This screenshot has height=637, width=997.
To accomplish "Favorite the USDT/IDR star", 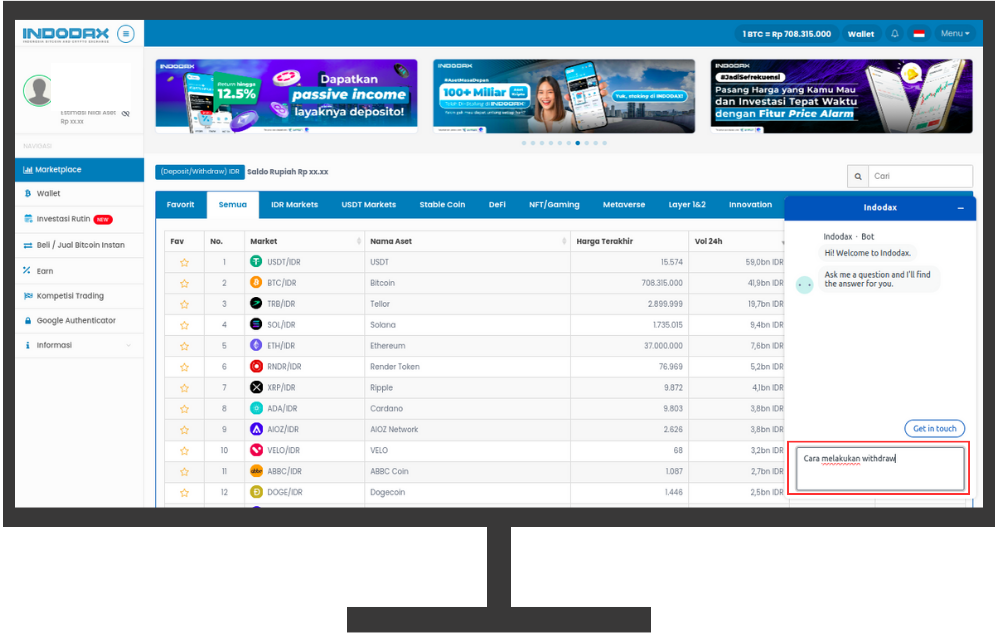I will [184, 262].
